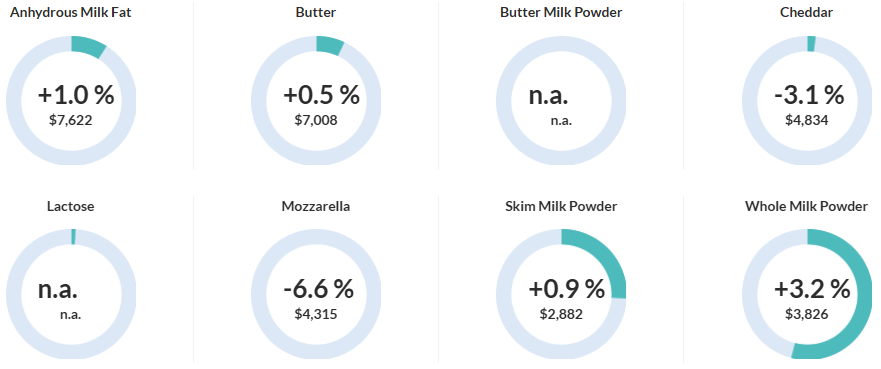Select the $3,826 Whole Milk Powder price

(806, 314)
